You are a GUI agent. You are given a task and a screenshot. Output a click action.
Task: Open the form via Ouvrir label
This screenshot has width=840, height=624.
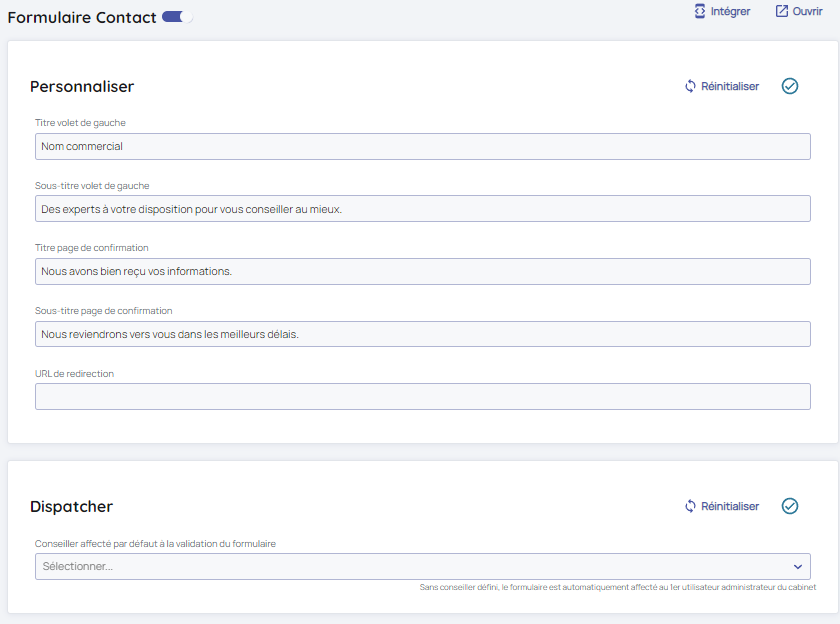tap(807, 11)
